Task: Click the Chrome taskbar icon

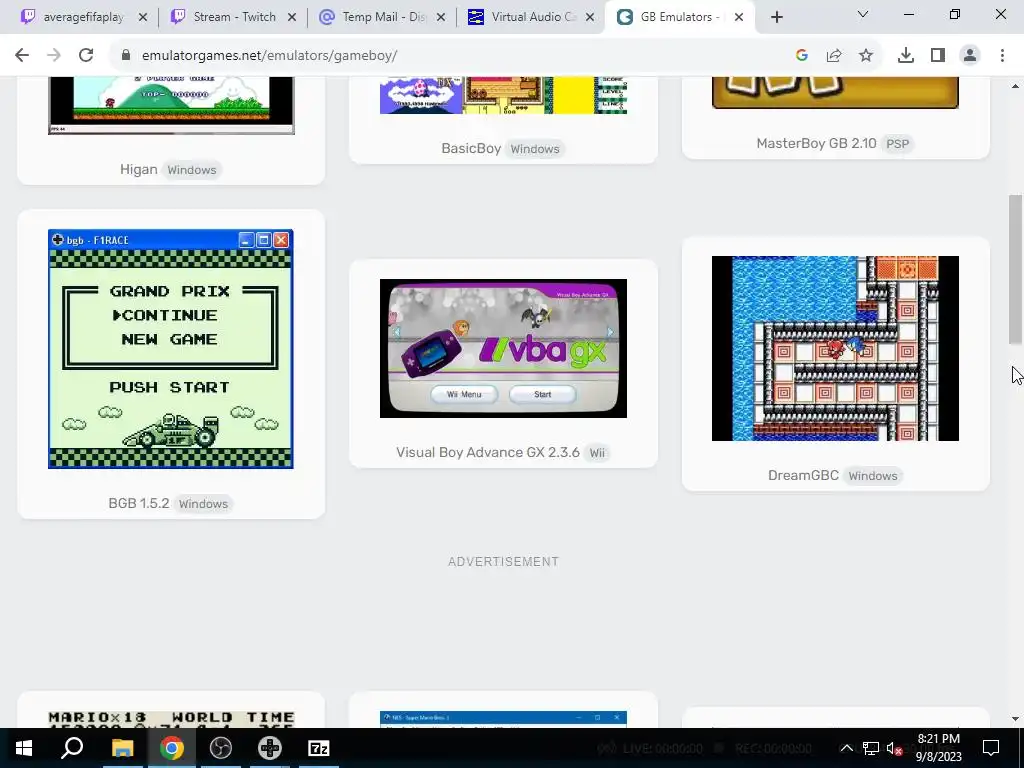Action: pyautogui.click(x=171, y=748)
